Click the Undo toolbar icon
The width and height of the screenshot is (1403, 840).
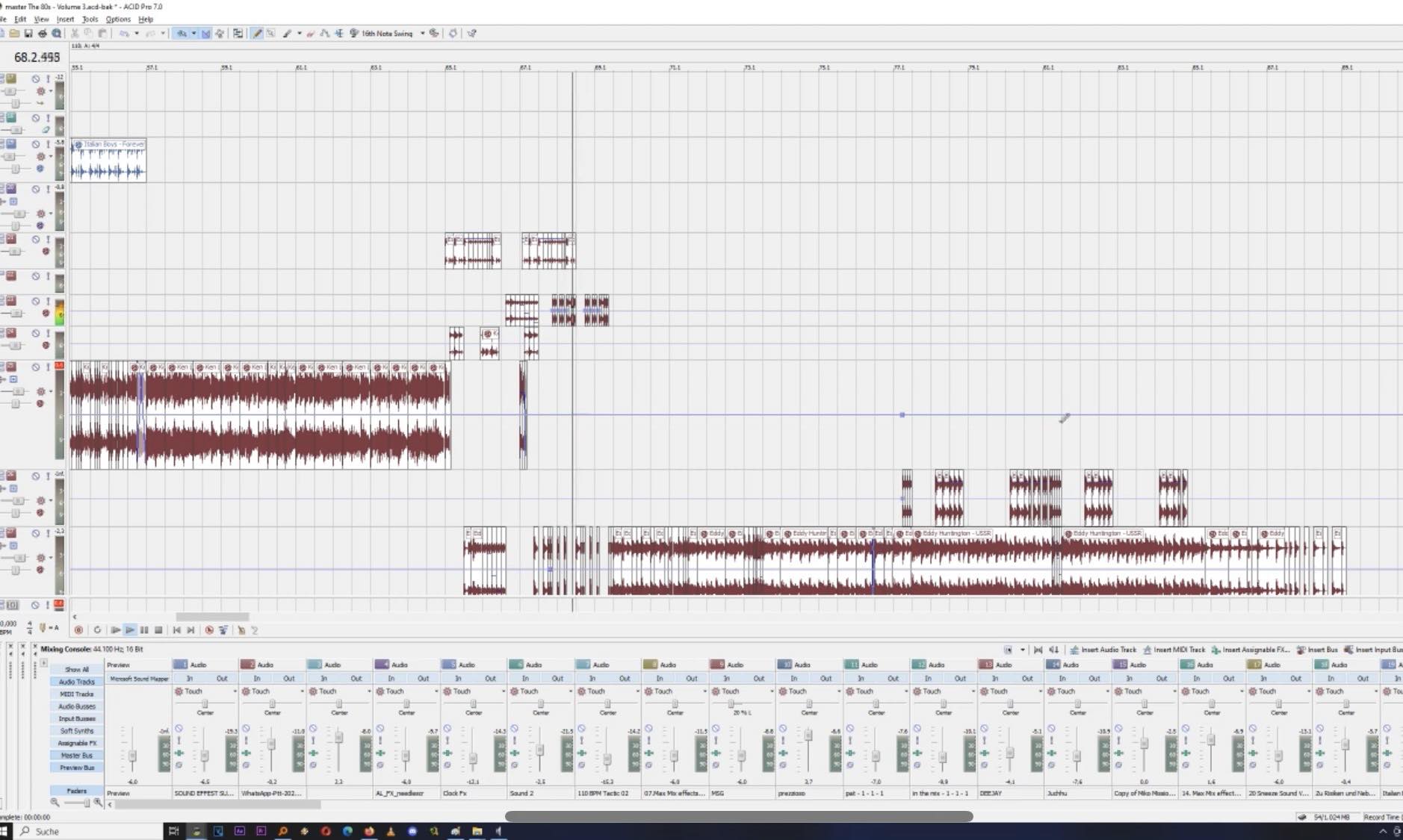tap(124, 34)
